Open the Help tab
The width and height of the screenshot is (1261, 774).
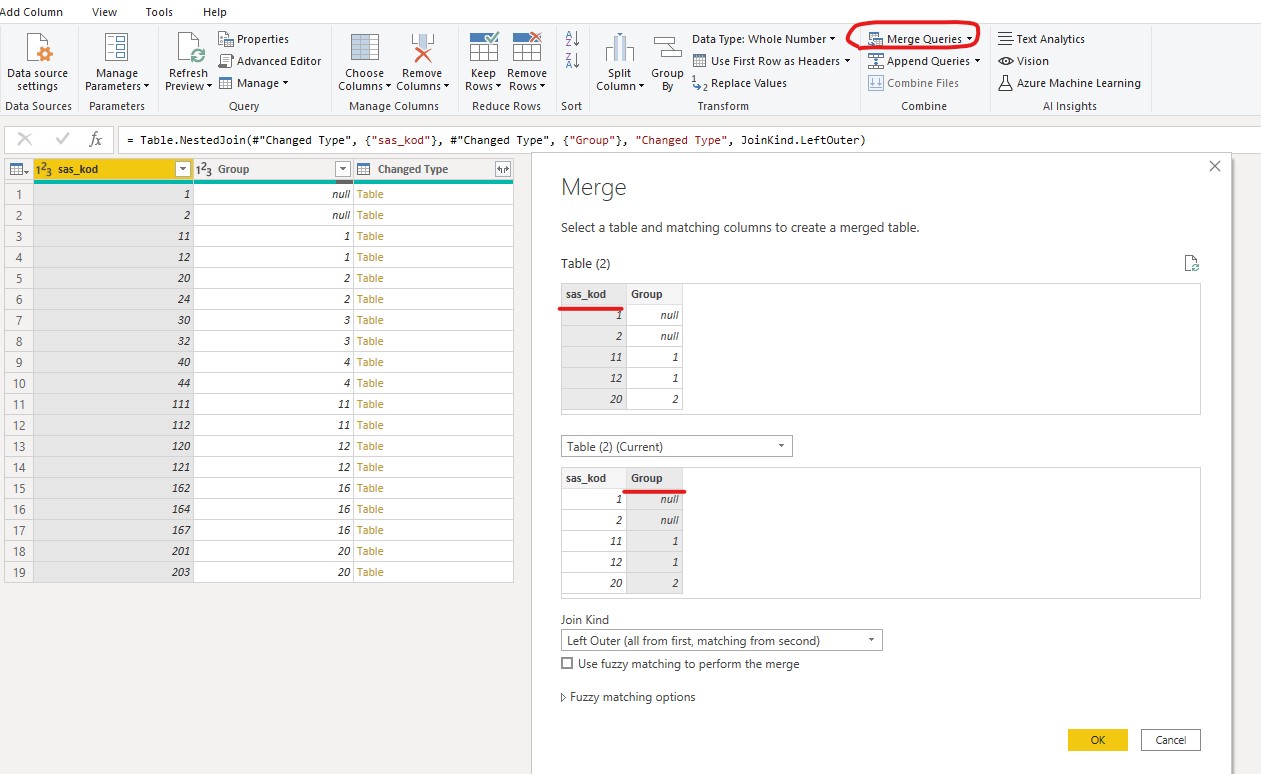[x=215, y=12]
